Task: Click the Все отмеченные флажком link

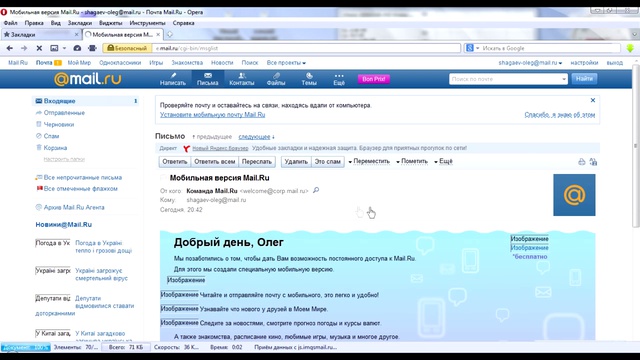Action: coord(80,189)
